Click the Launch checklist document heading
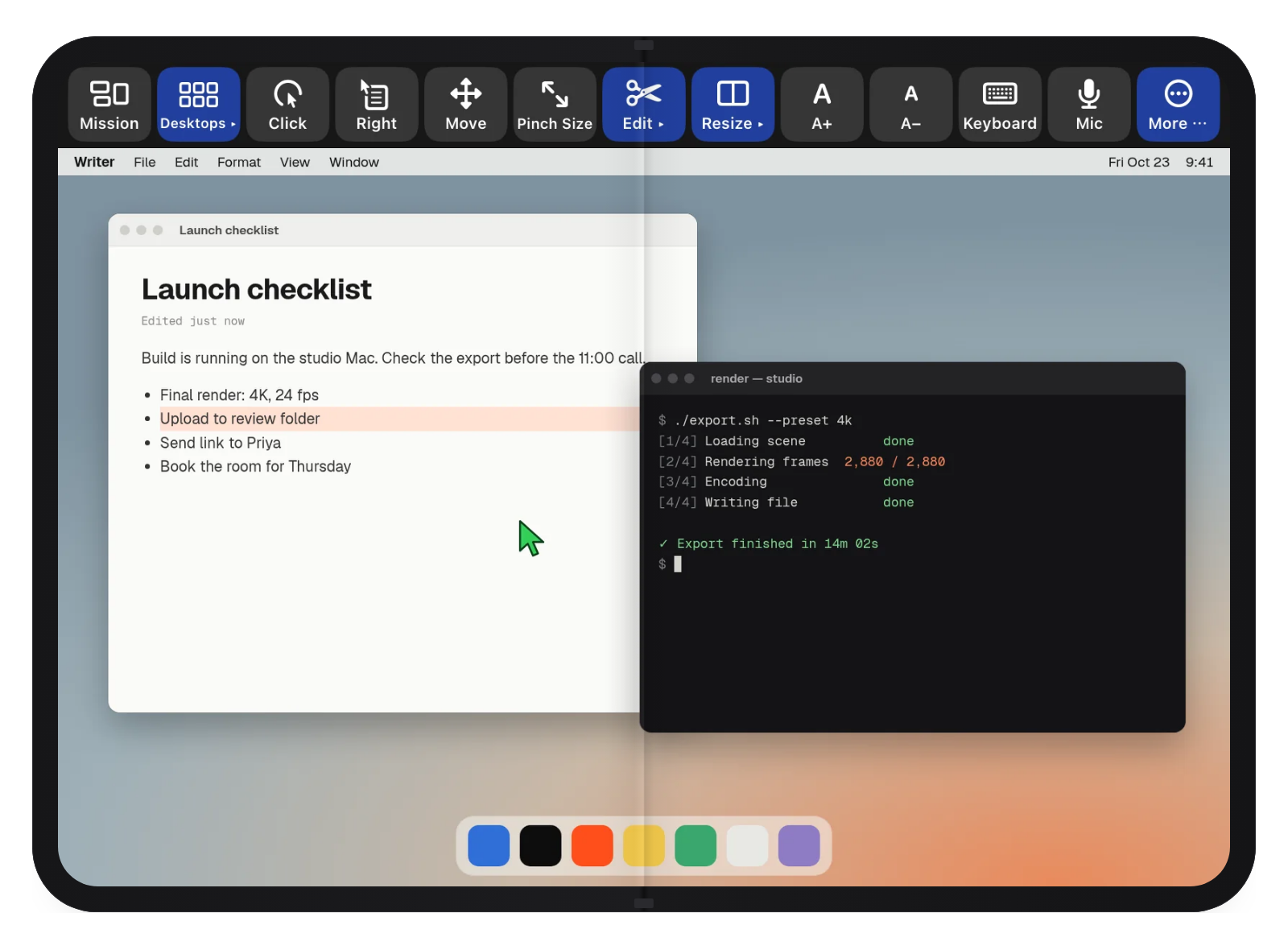The height and width of the screenshot is (950, 1288). 256,289
